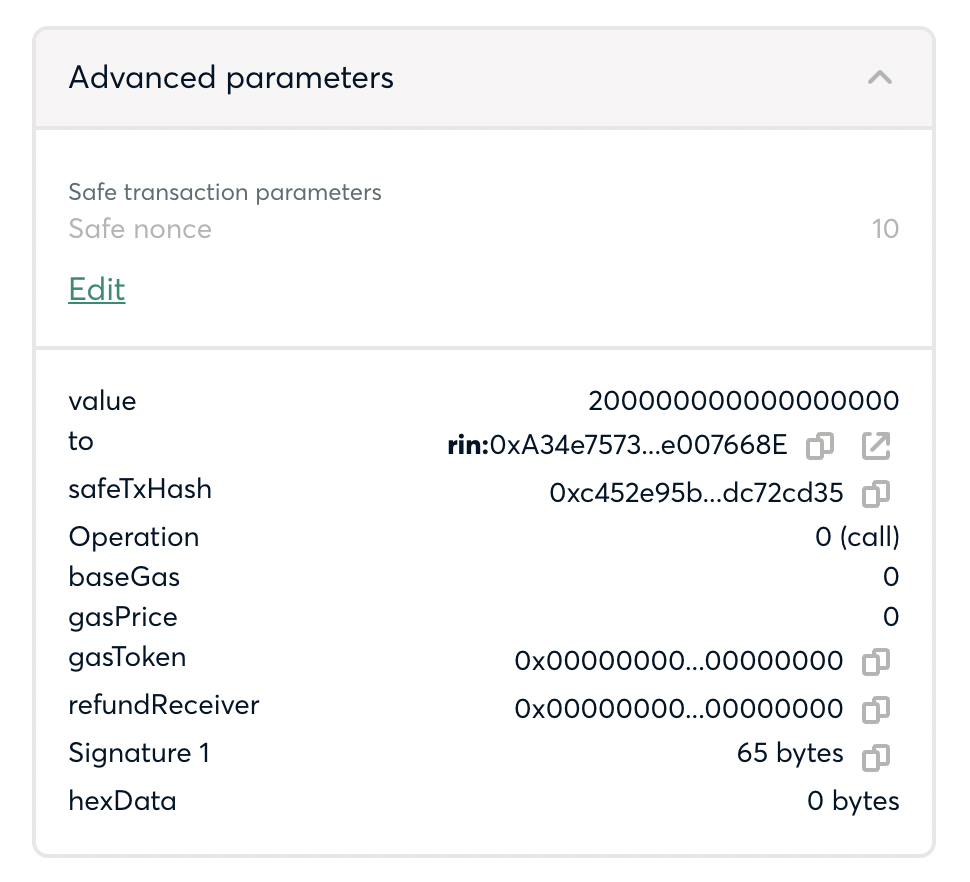This screenshot has width=970, height=882.
Task: Copy the safeTxHash value
Action: tap(876, 494)
